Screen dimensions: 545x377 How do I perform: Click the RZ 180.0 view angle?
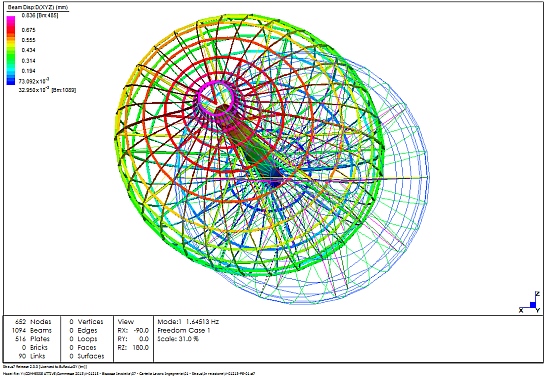pyautogui.click(x=133, y=347)
